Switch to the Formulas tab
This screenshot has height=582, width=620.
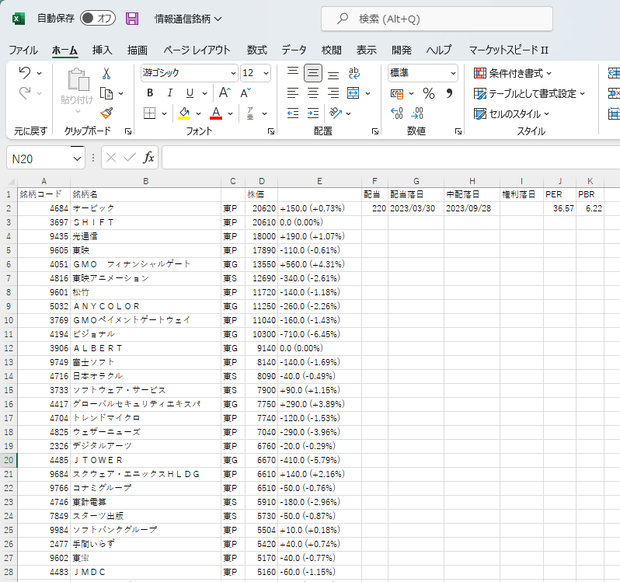[x=257, y=50]
